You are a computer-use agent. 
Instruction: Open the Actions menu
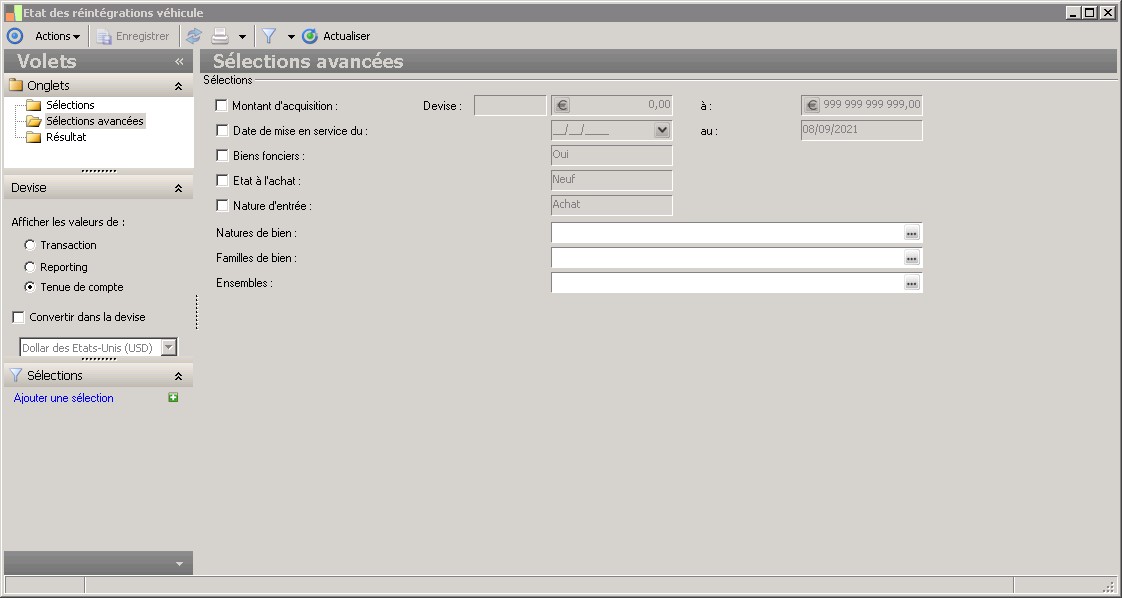(57, 36)
